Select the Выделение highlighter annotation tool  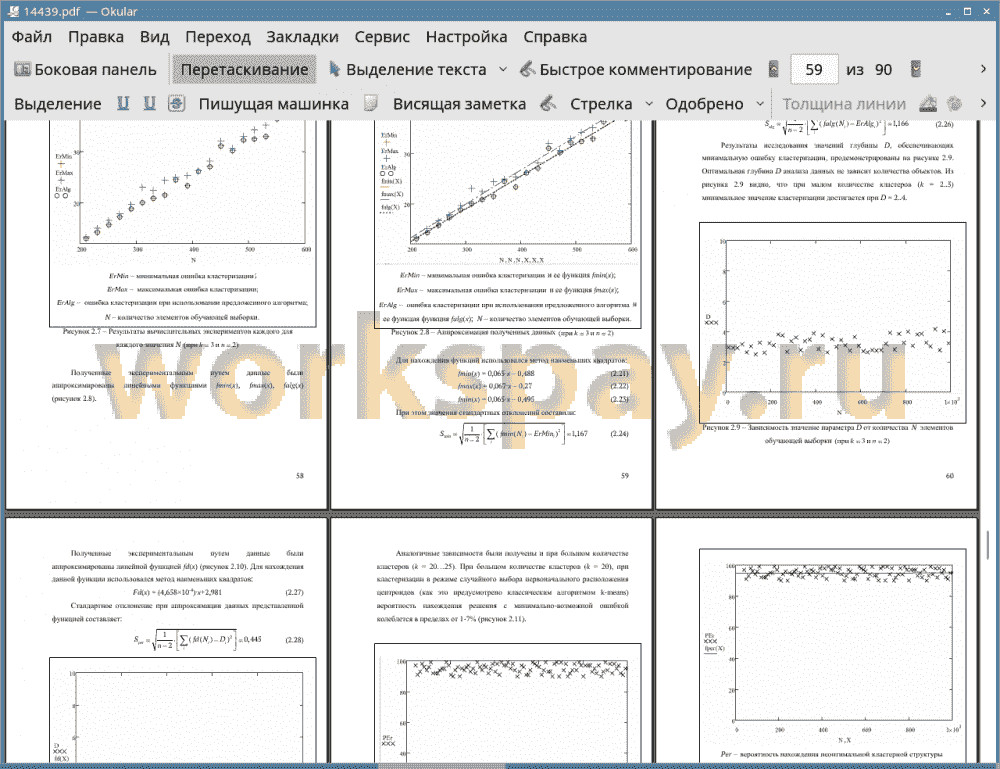point(57,104)
